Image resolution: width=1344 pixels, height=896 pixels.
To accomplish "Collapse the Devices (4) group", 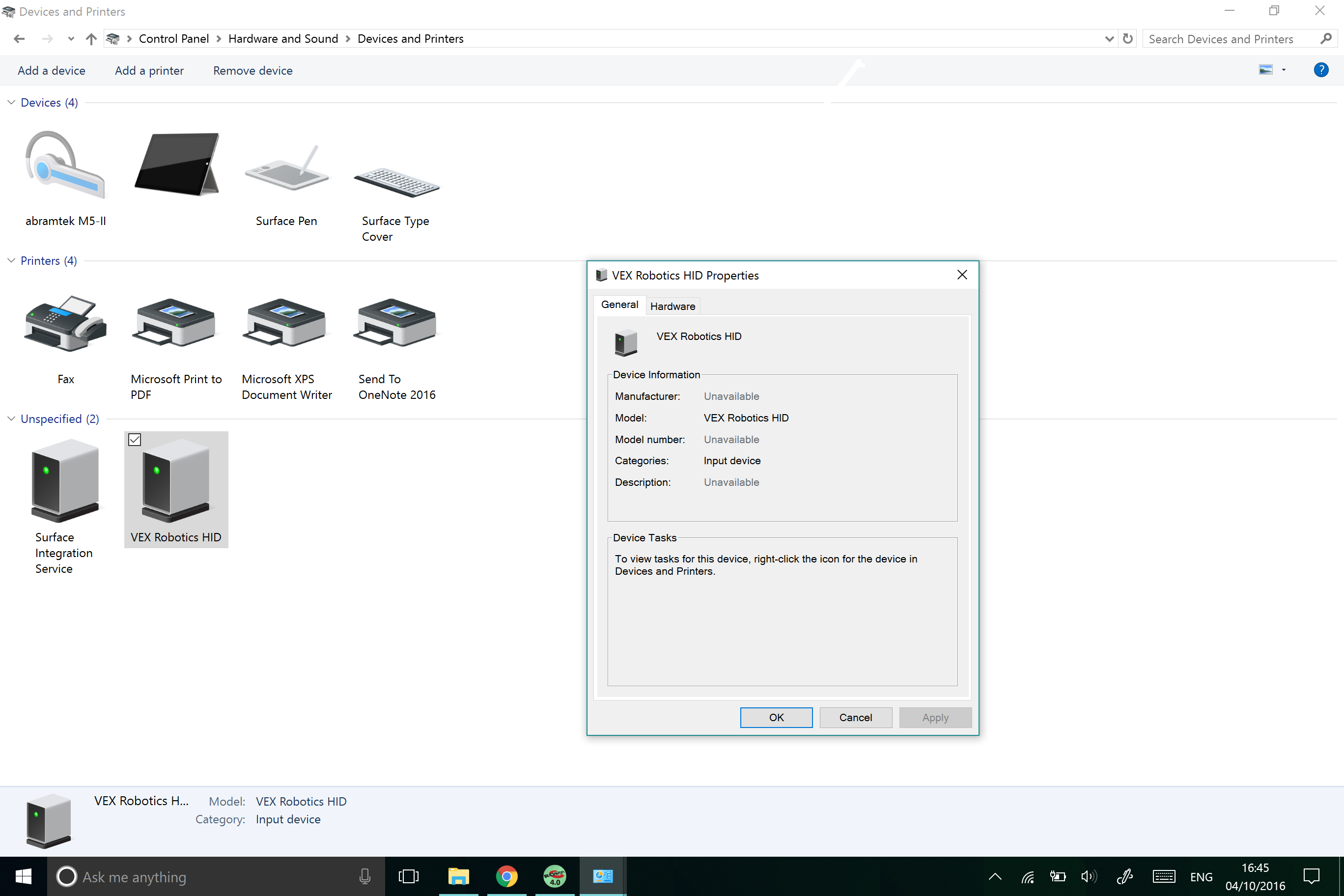I will click(x=11, y=102).
